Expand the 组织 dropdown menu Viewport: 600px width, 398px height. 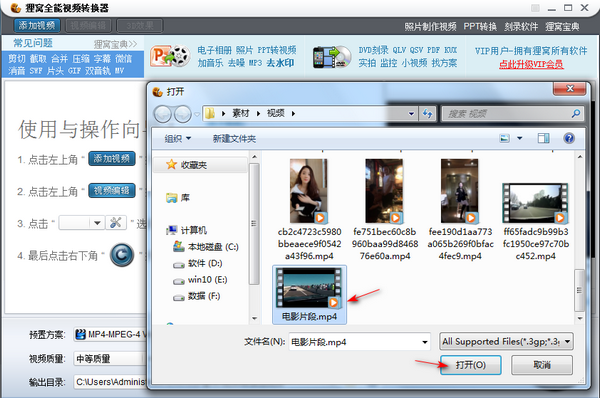point(178,139)
